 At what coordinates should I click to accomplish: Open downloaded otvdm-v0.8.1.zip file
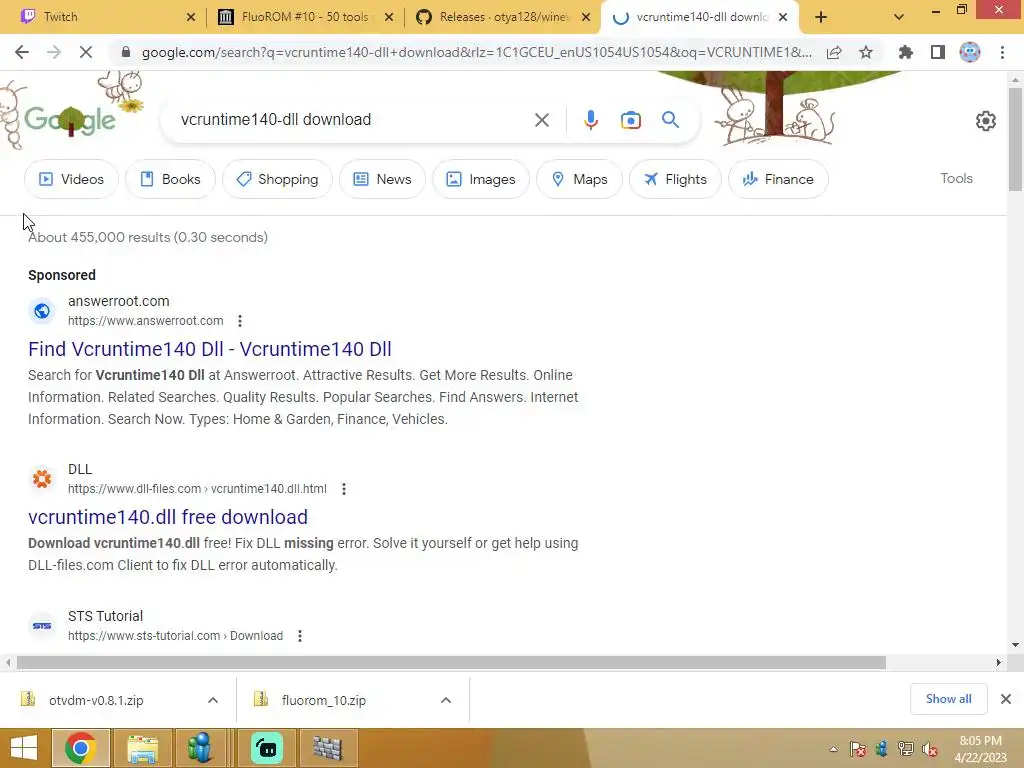96,700
